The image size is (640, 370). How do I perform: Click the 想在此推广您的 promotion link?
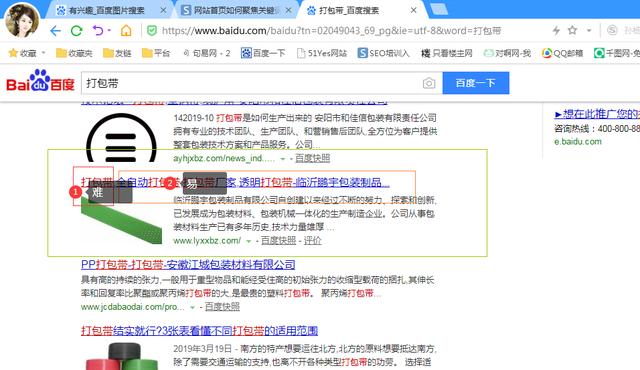pos(597,114)
